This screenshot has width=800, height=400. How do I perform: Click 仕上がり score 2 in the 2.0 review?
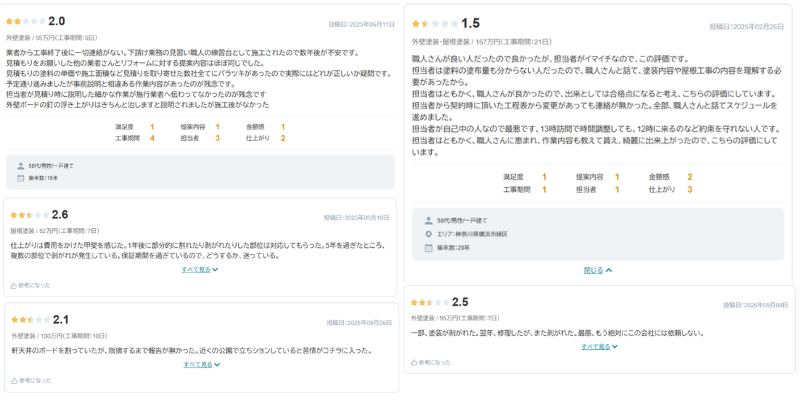[283, 138]
